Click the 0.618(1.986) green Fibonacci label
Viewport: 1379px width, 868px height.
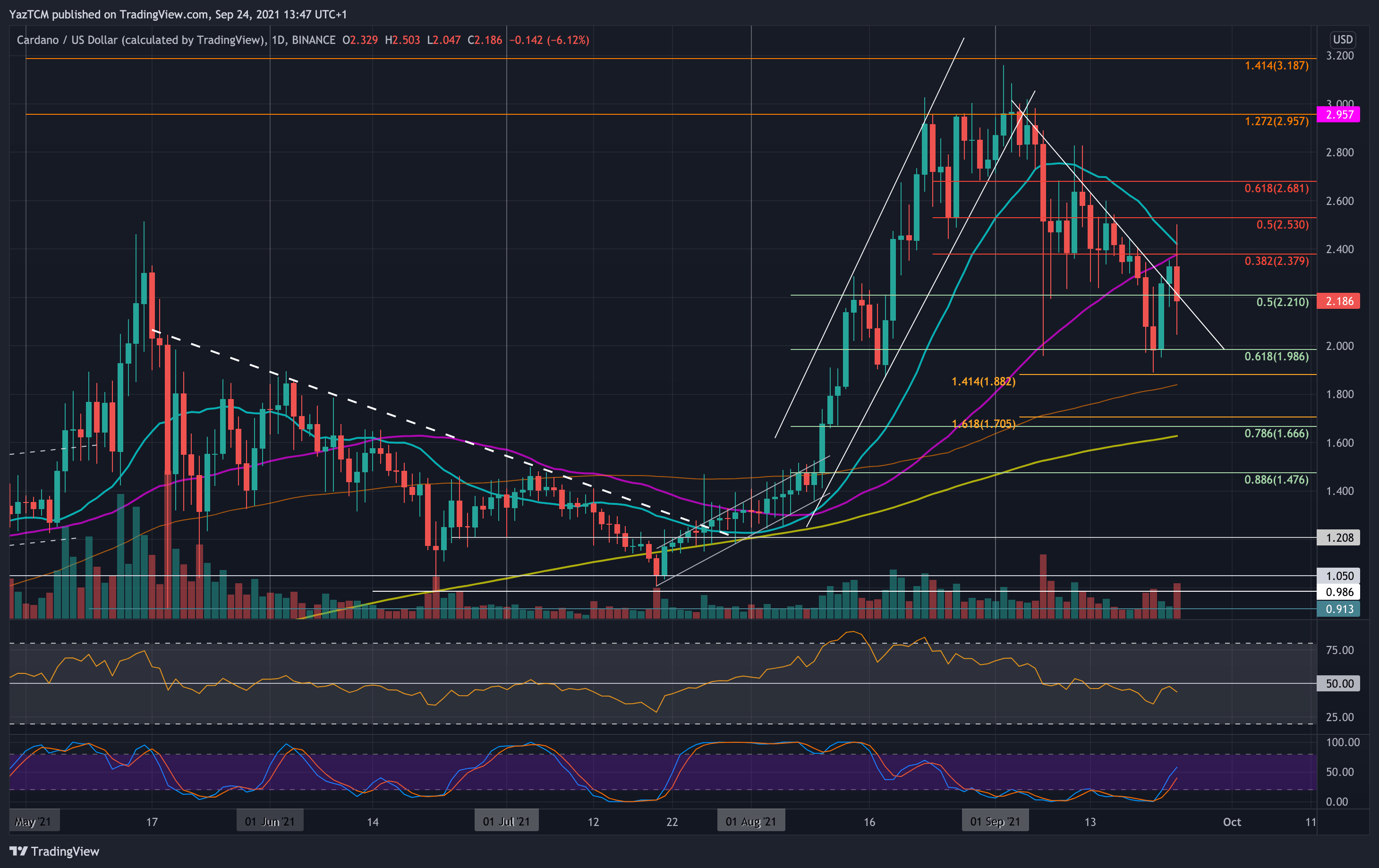click(x=1276, y=357)
